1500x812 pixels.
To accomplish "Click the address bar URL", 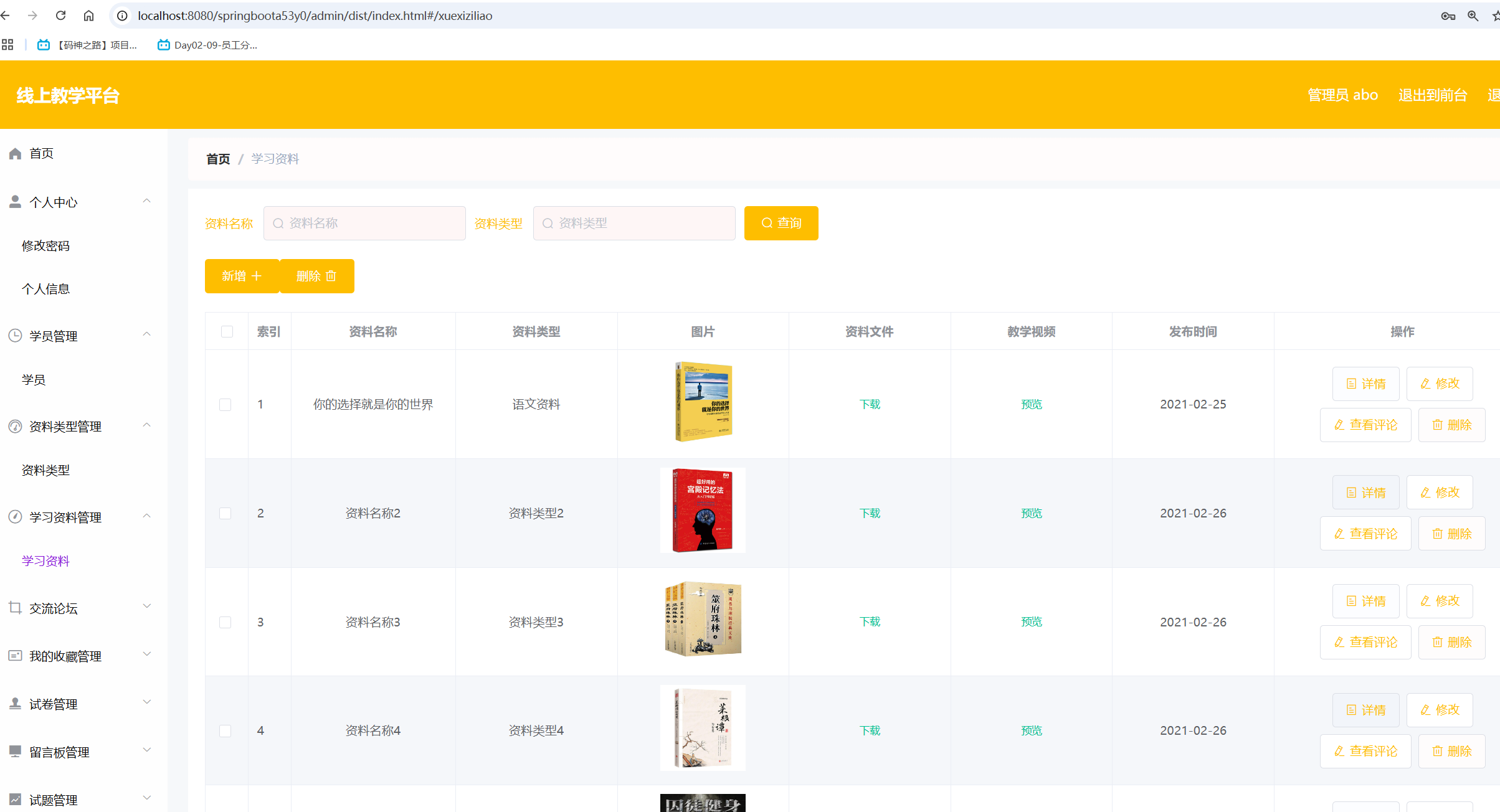I will pyautogui.click(x=315, y=16).
